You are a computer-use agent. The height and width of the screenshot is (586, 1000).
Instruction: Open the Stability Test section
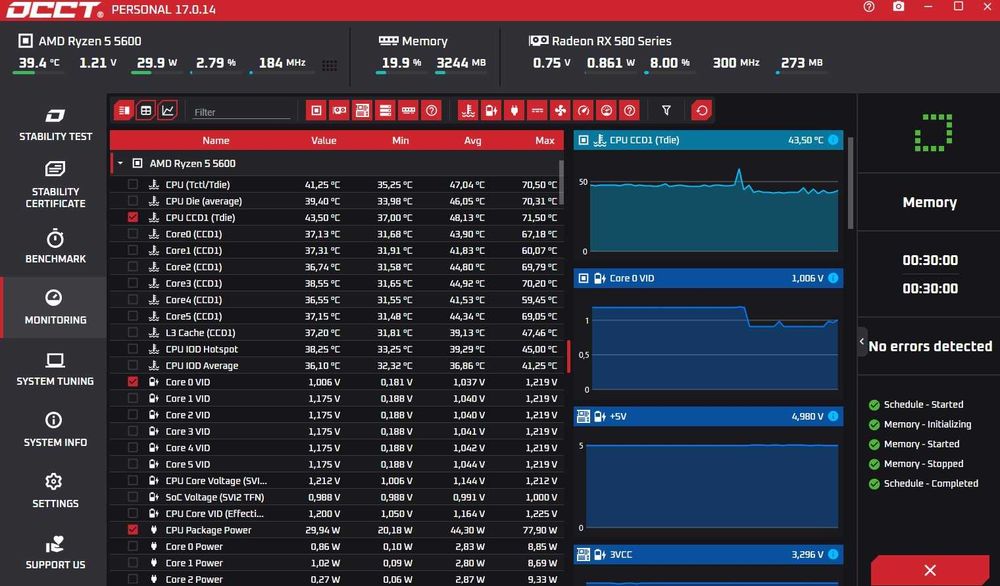(55, 124)
